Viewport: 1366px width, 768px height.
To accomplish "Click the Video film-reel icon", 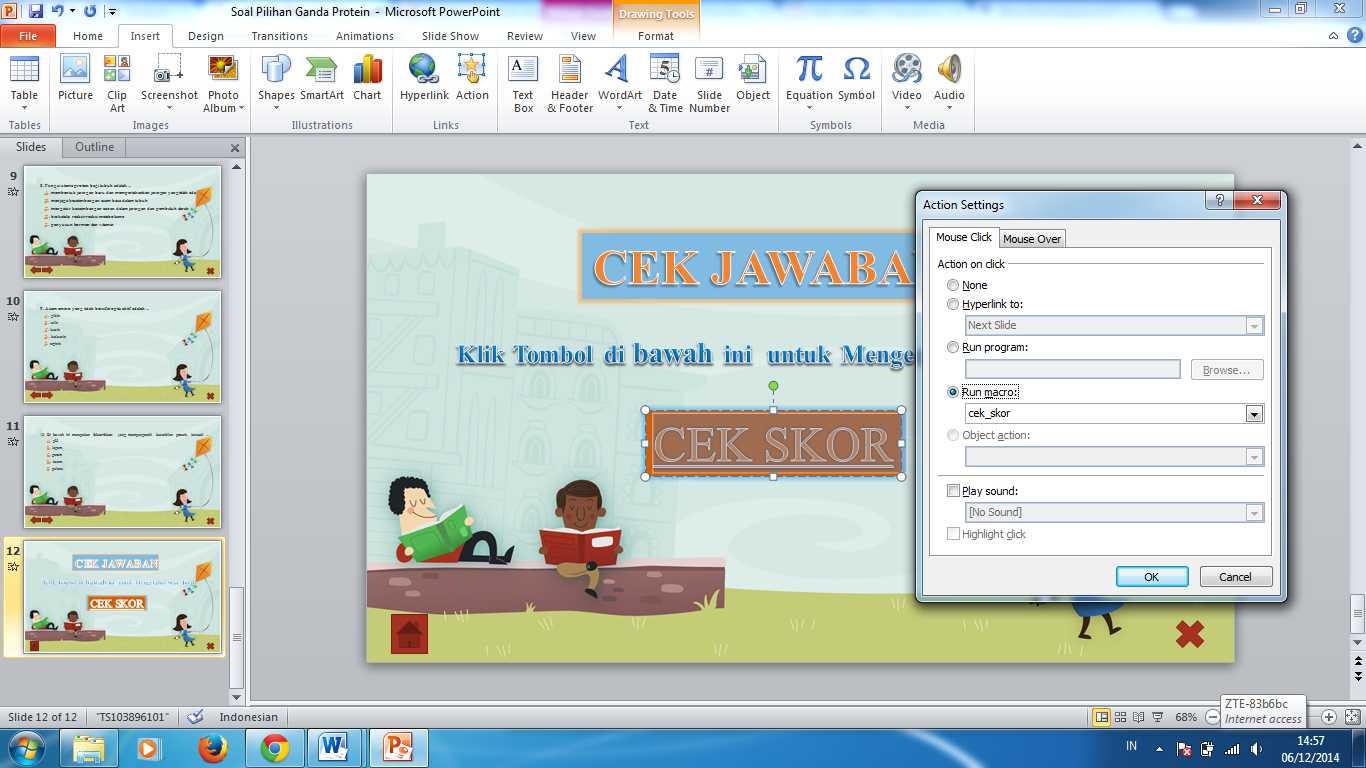I will [907, 70].
